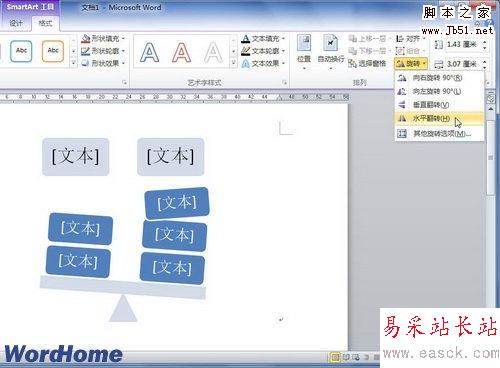
Task: Open the 对齐 align dropdown
Action: 411,39
